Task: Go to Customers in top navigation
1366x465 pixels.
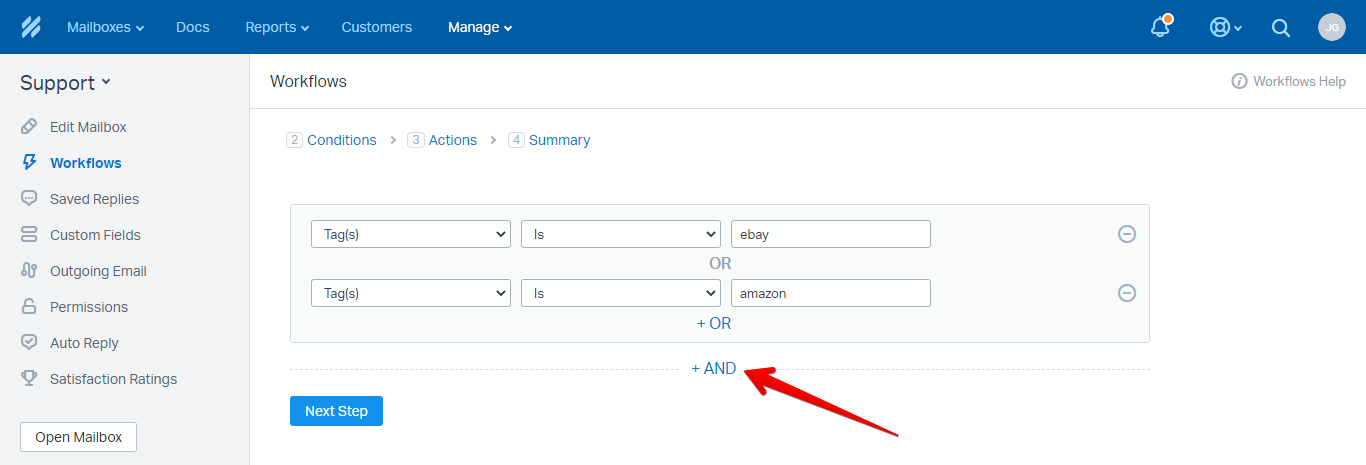Action: click(377, 27)
